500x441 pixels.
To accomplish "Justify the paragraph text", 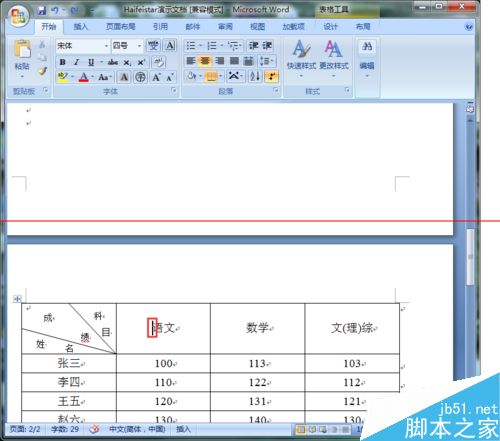I will click(234, 61).
